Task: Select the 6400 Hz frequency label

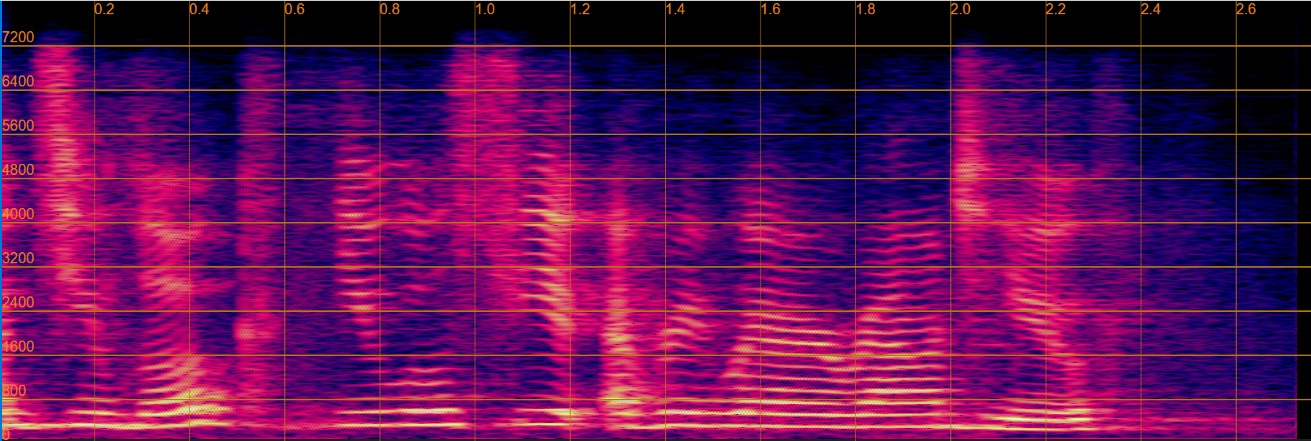Action: click(x=18, y=82)
